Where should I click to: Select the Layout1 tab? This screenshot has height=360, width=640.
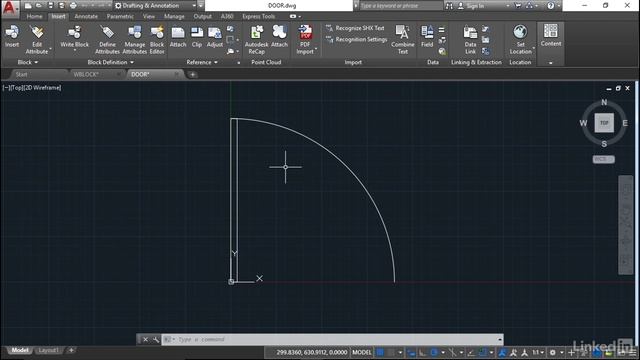click(48, 350)
